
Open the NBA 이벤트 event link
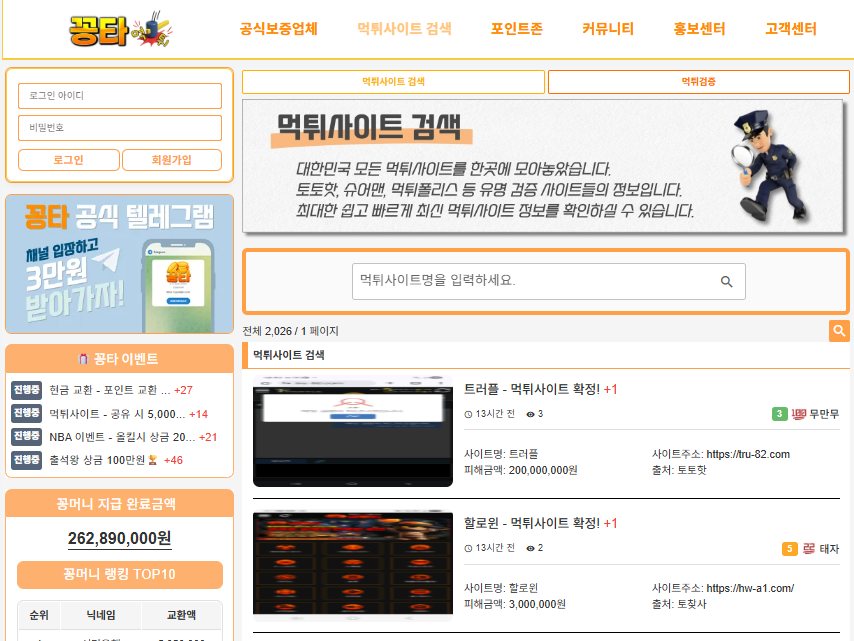pos(122,437)
